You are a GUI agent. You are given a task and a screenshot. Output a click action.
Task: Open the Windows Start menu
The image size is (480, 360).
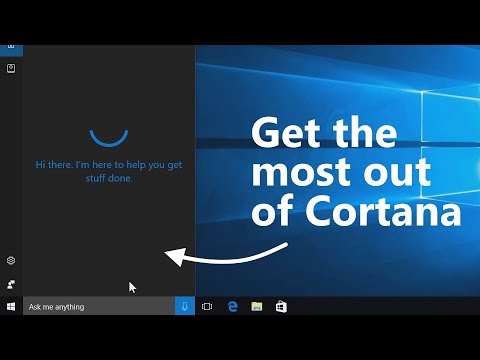pos(11,306)
